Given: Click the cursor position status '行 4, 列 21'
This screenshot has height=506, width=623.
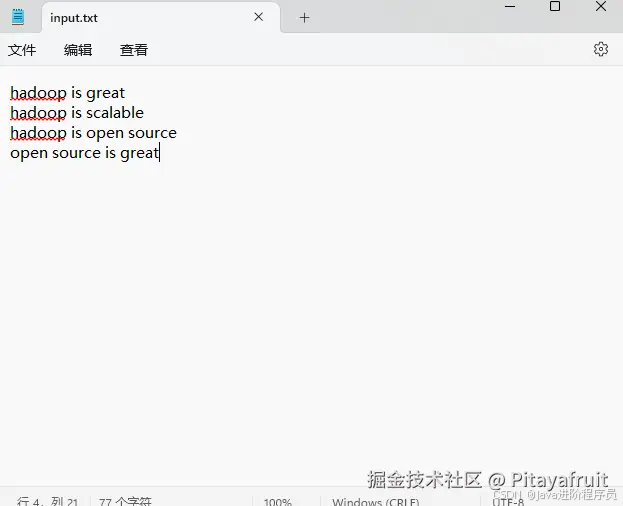Looking at the screenshot, I should [48, 501].
